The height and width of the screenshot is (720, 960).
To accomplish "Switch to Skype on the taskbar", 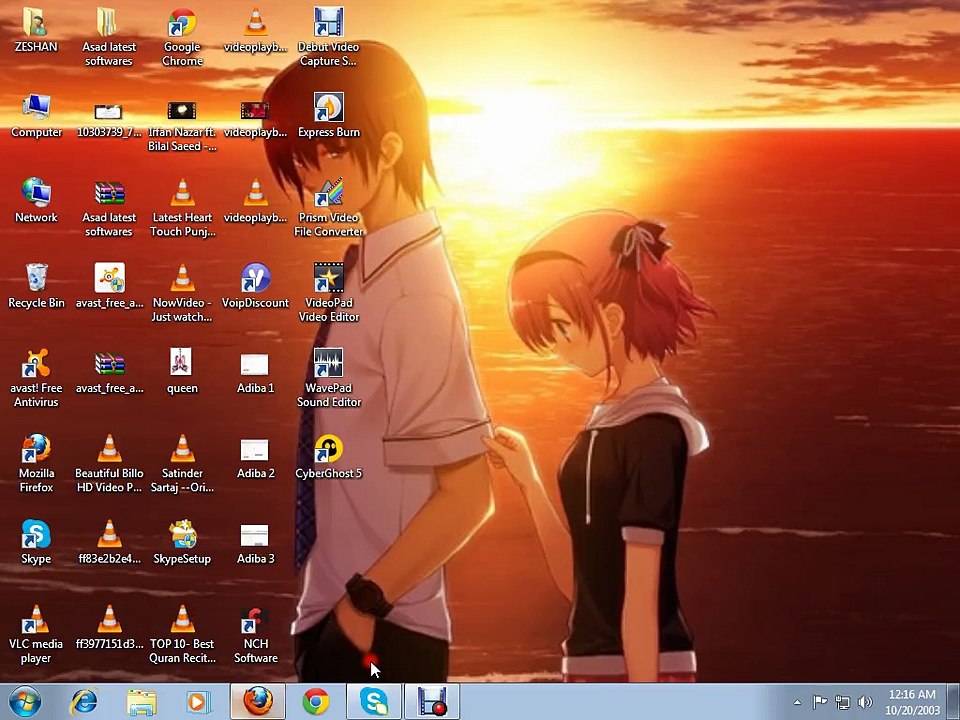I will click(x=374, y=702).
